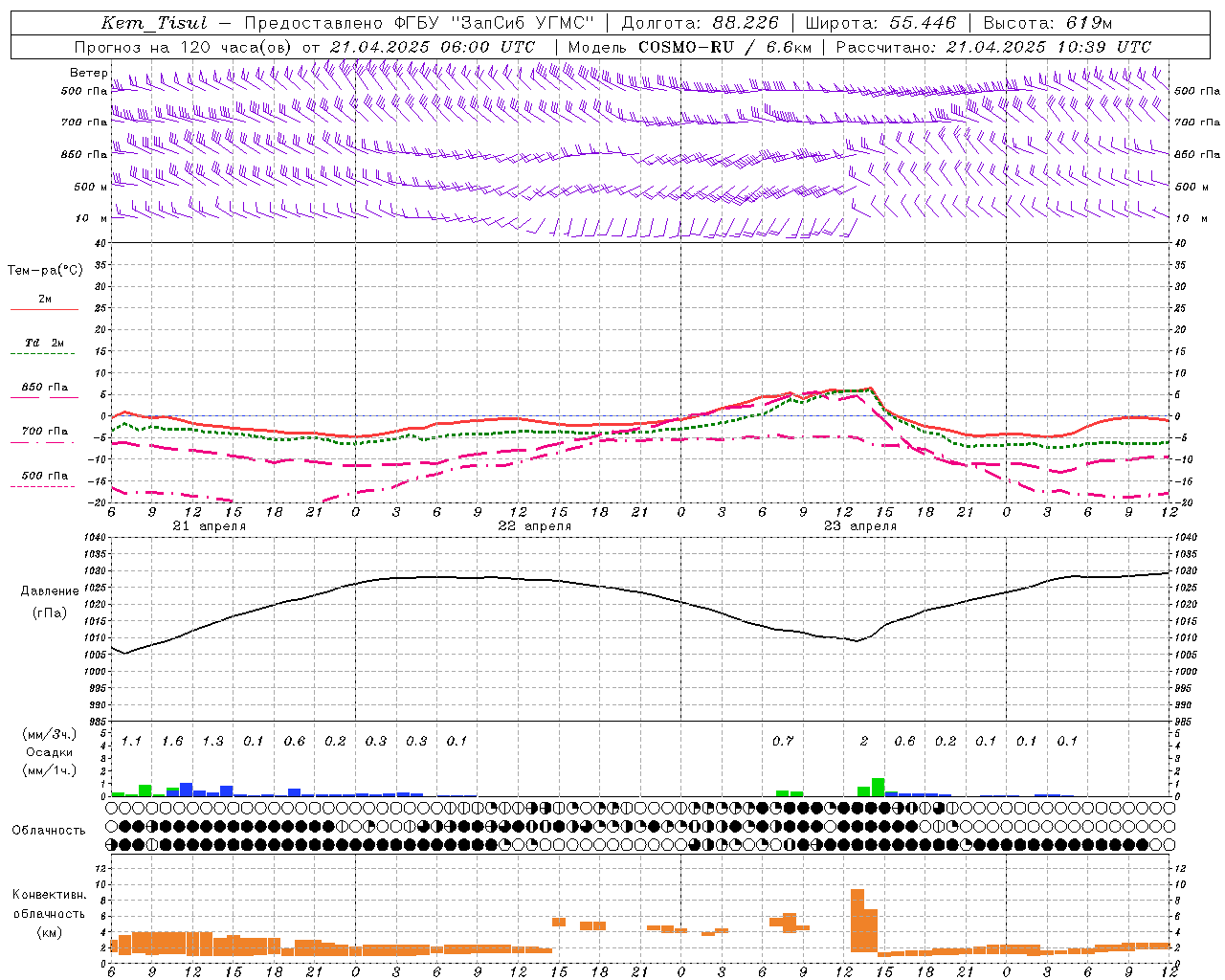
Task: Click the date label "22 апреля"
Action: (534, 526)
